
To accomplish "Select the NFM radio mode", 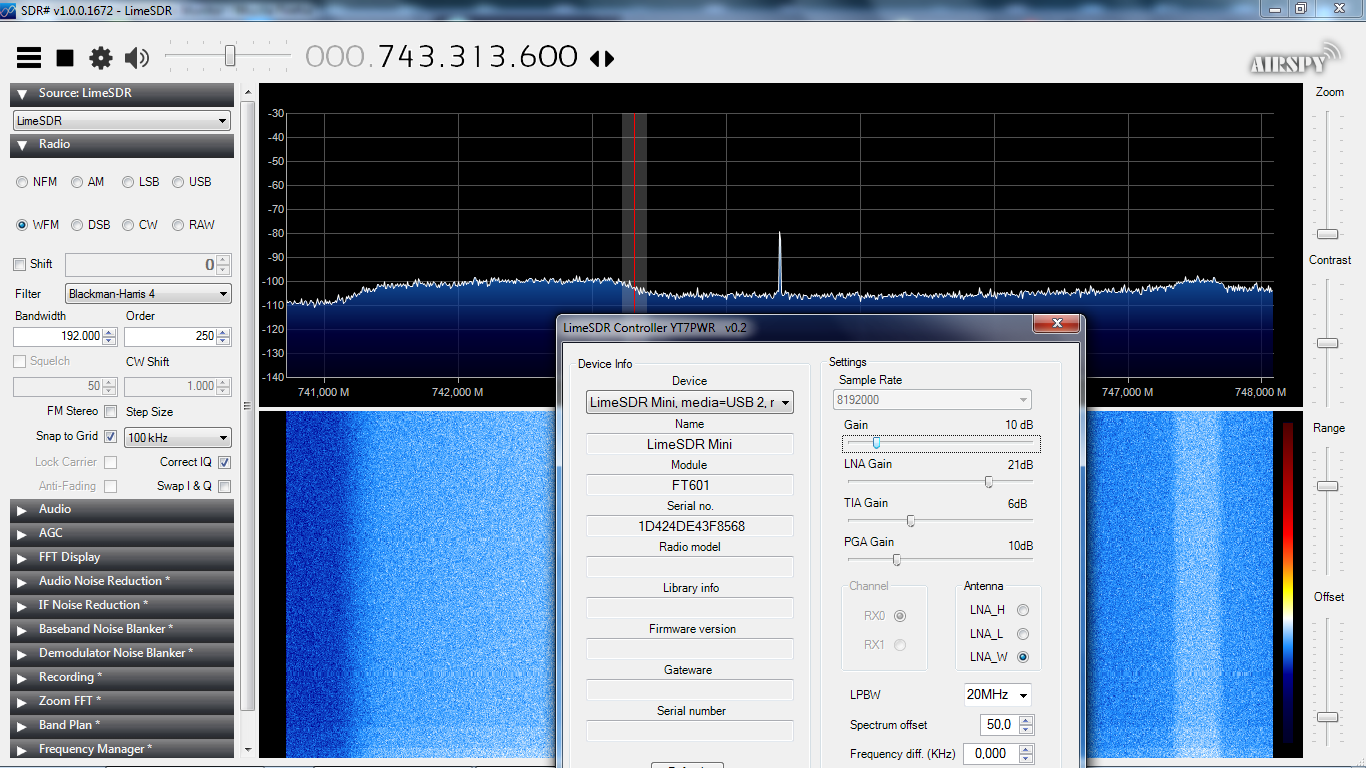I will coord(22,182).
